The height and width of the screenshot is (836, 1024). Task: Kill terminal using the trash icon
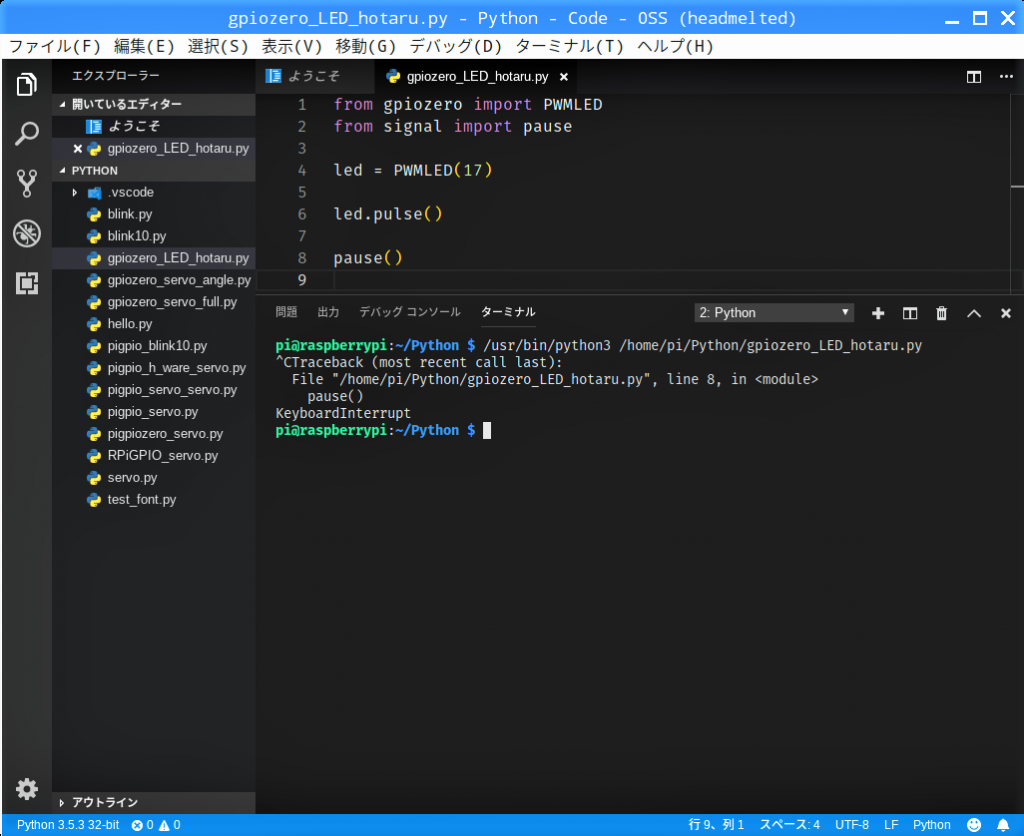click(941, 313)
